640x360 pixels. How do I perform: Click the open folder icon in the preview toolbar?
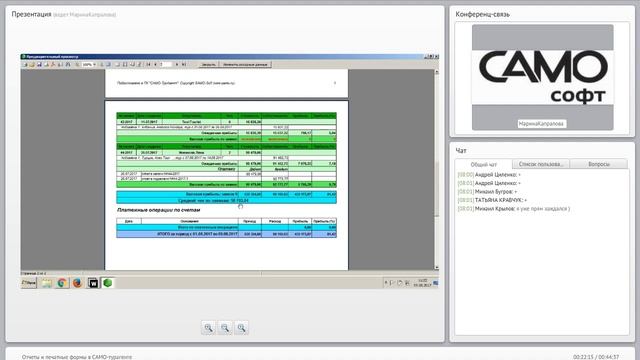[x=32, y=64]
